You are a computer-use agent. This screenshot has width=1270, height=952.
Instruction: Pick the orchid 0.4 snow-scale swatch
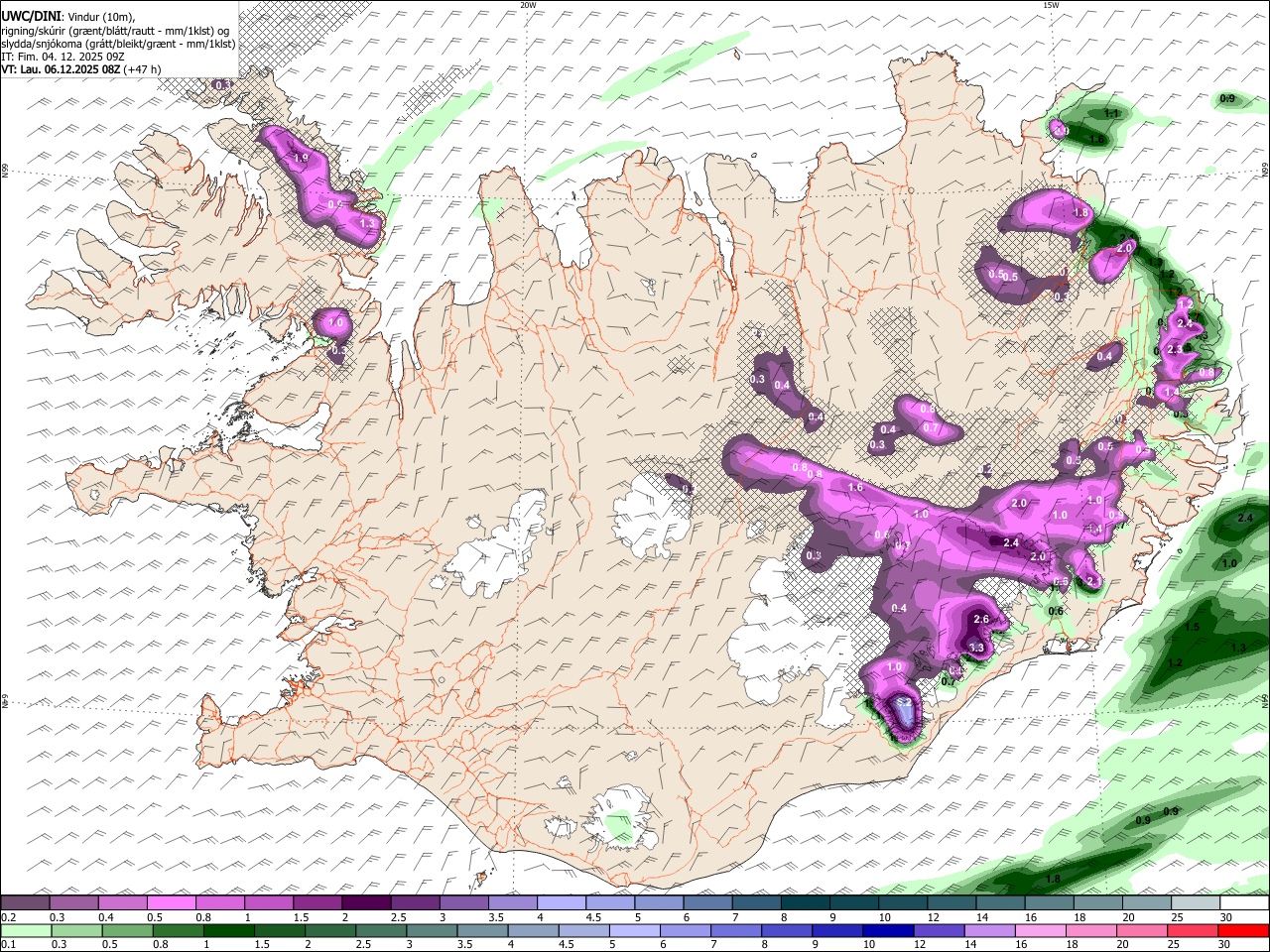[x=122, y=903]
